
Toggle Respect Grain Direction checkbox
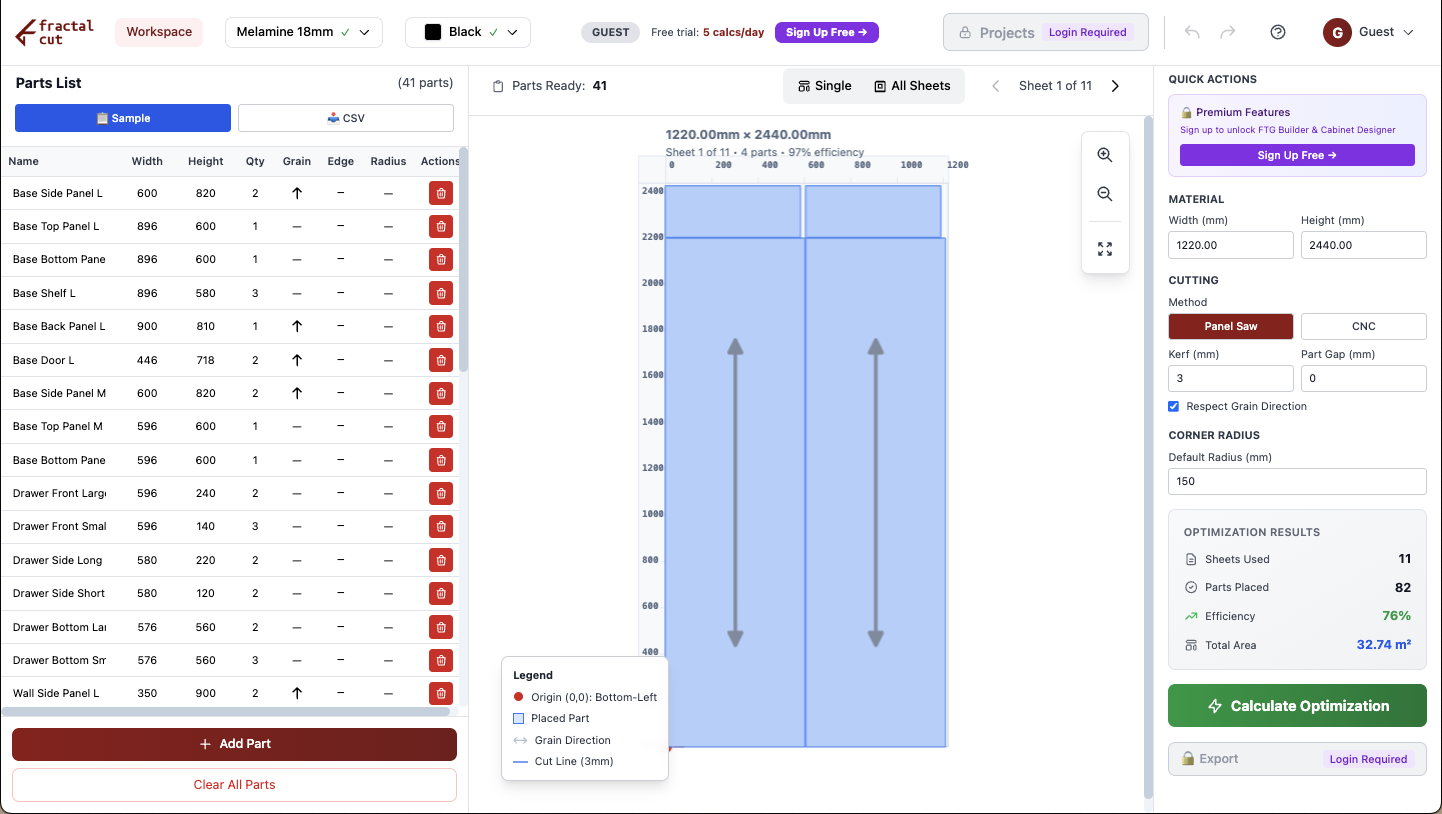tap(1174, 406)
